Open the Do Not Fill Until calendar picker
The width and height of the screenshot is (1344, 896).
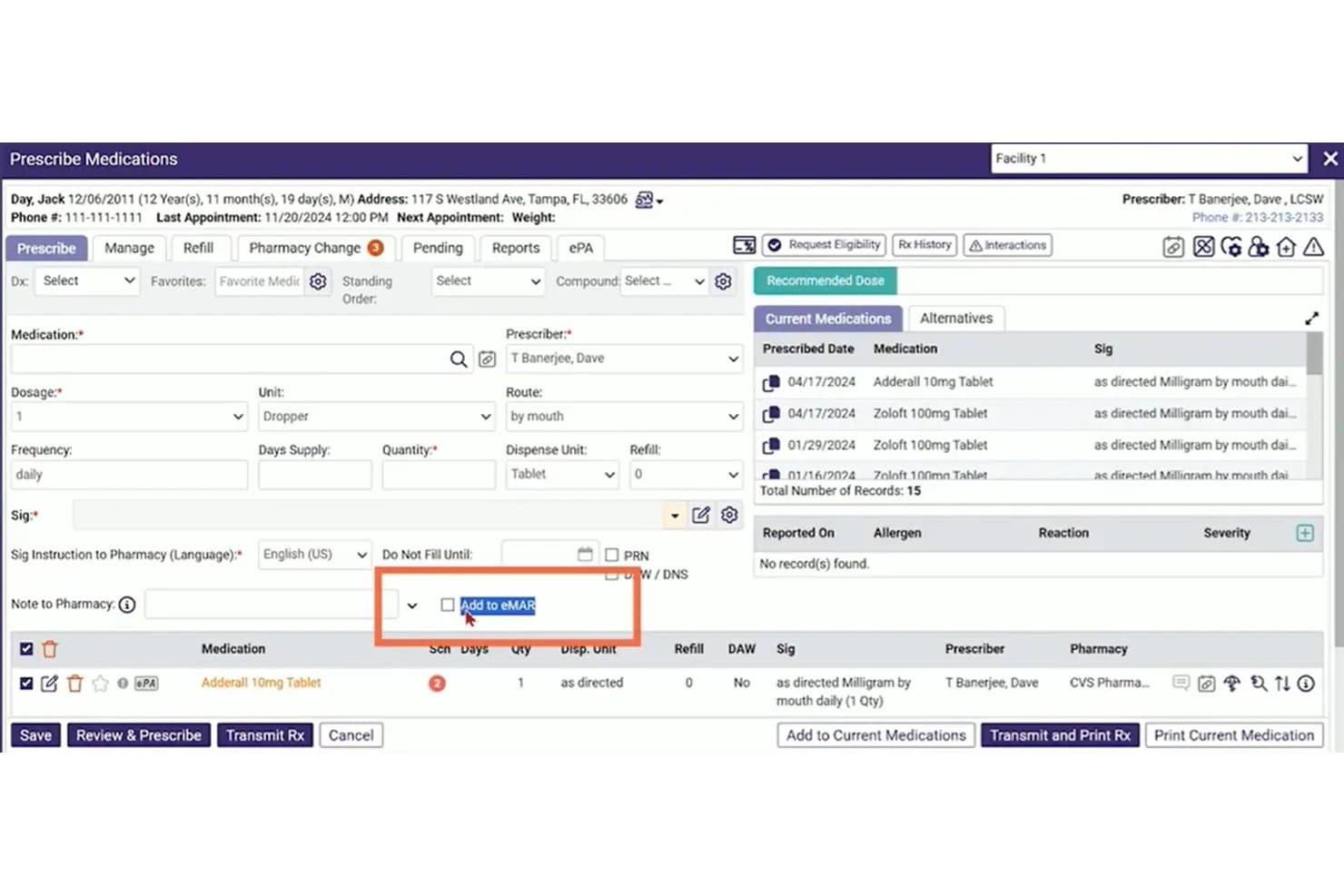click(585, 554)
